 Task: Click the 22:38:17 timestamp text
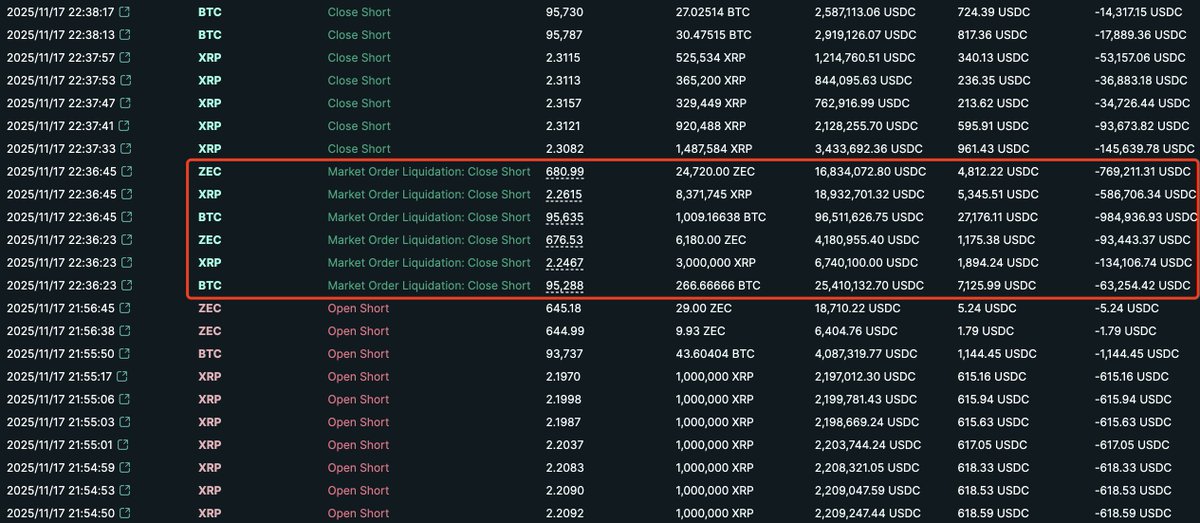pos(60,12)
